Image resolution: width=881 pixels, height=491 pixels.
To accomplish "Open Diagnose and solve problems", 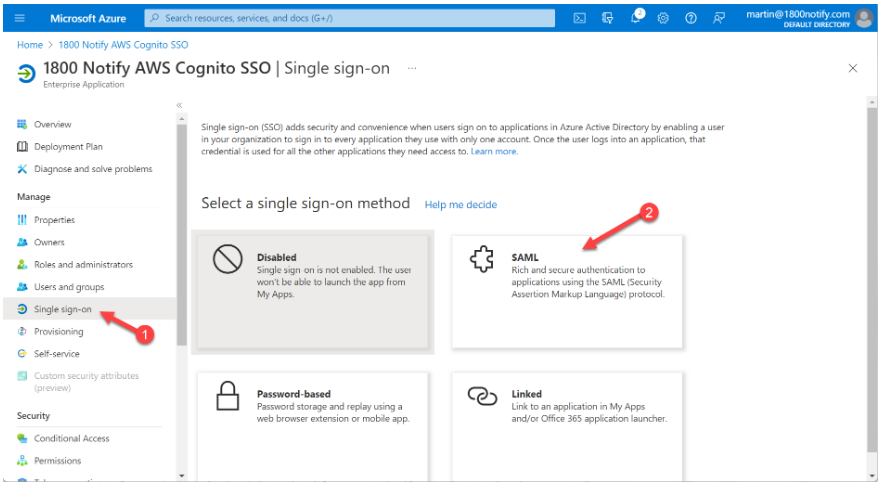I will pyautogui.click(x=93, y=169).
